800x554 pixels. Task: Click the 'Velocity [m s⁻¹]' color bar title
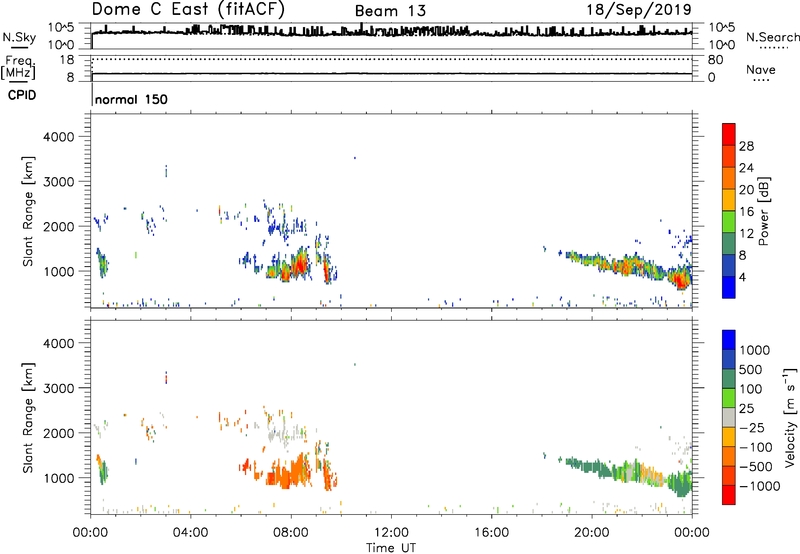tap(790, 417)
